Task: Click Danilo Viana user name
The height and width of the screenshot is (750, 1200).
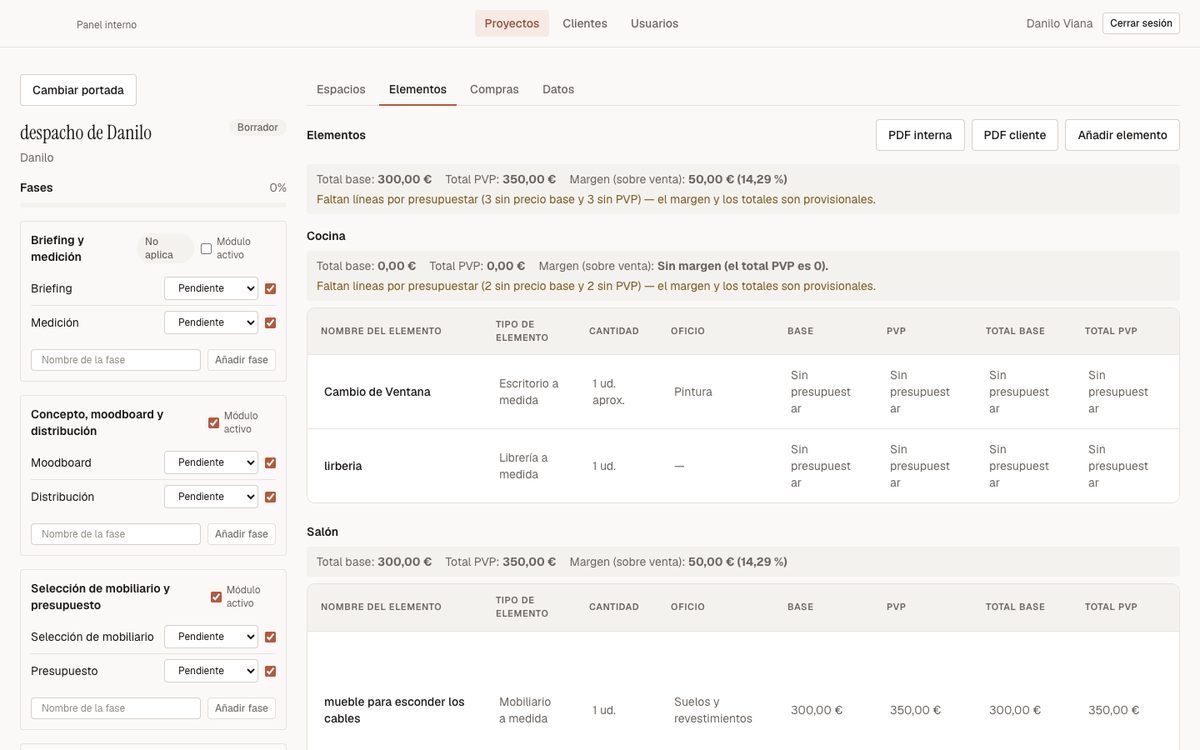Action: coord(1059,23)
